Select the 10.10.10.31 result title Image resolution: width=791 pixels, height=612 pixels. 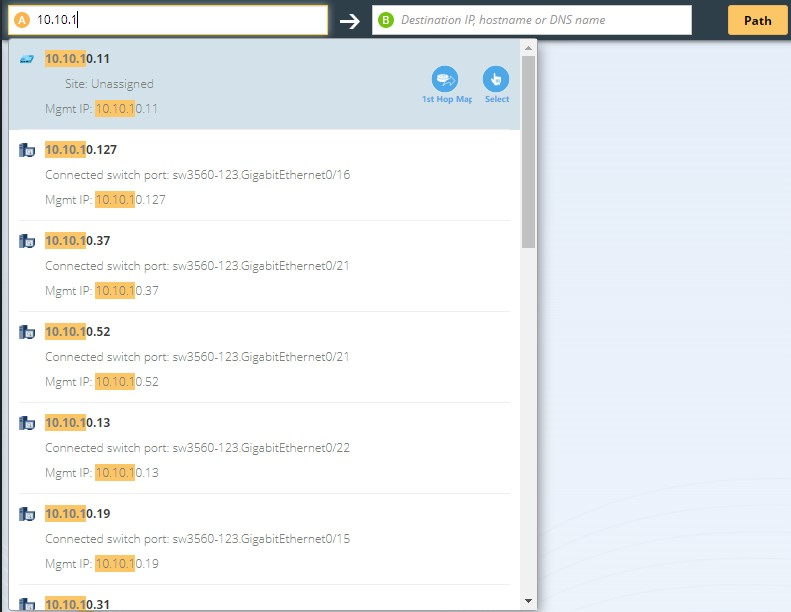[77, 604]
